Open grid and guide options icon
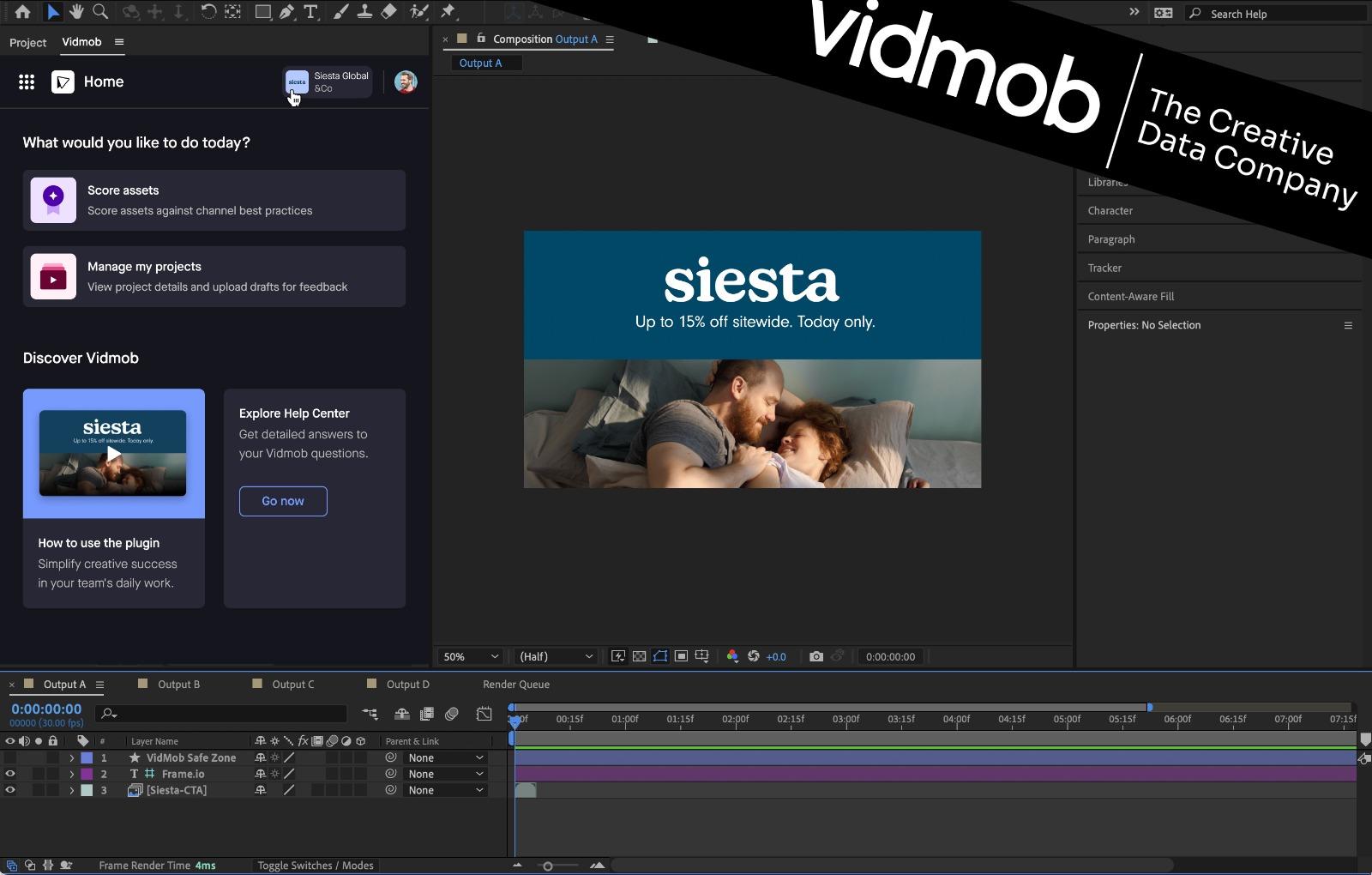Screen dimensions: 1372x875 [701, 656]
